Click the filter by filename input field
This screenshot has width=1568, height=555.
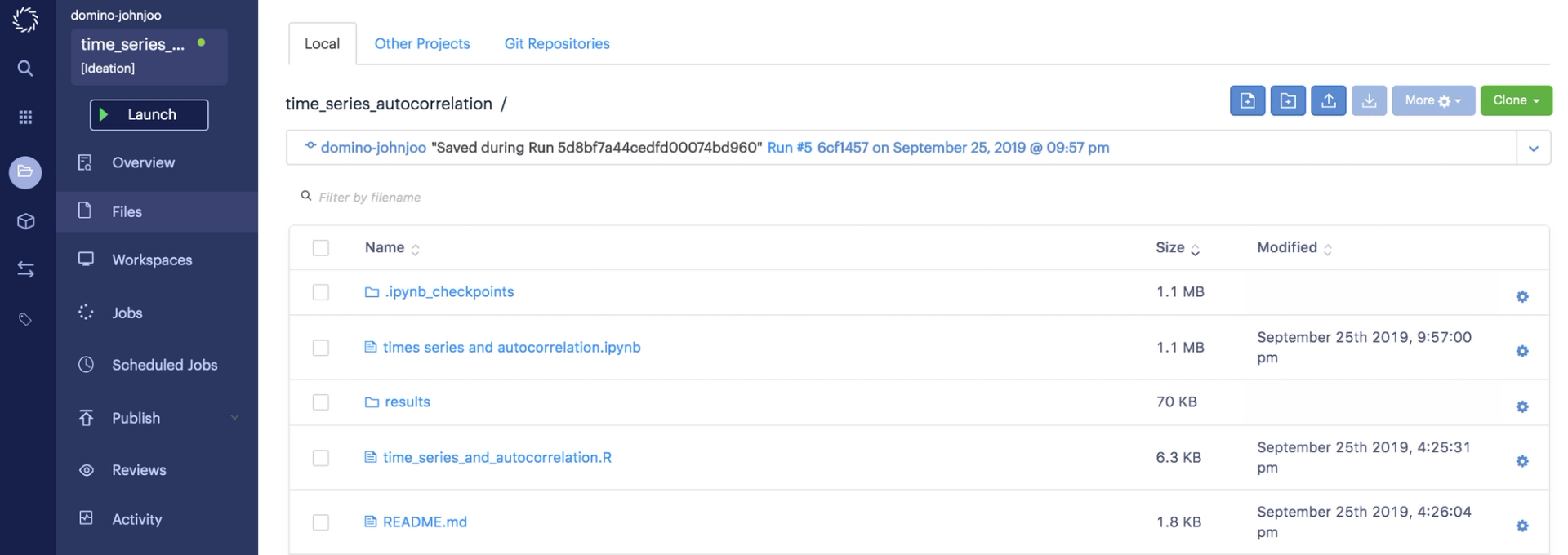point(490,197)
